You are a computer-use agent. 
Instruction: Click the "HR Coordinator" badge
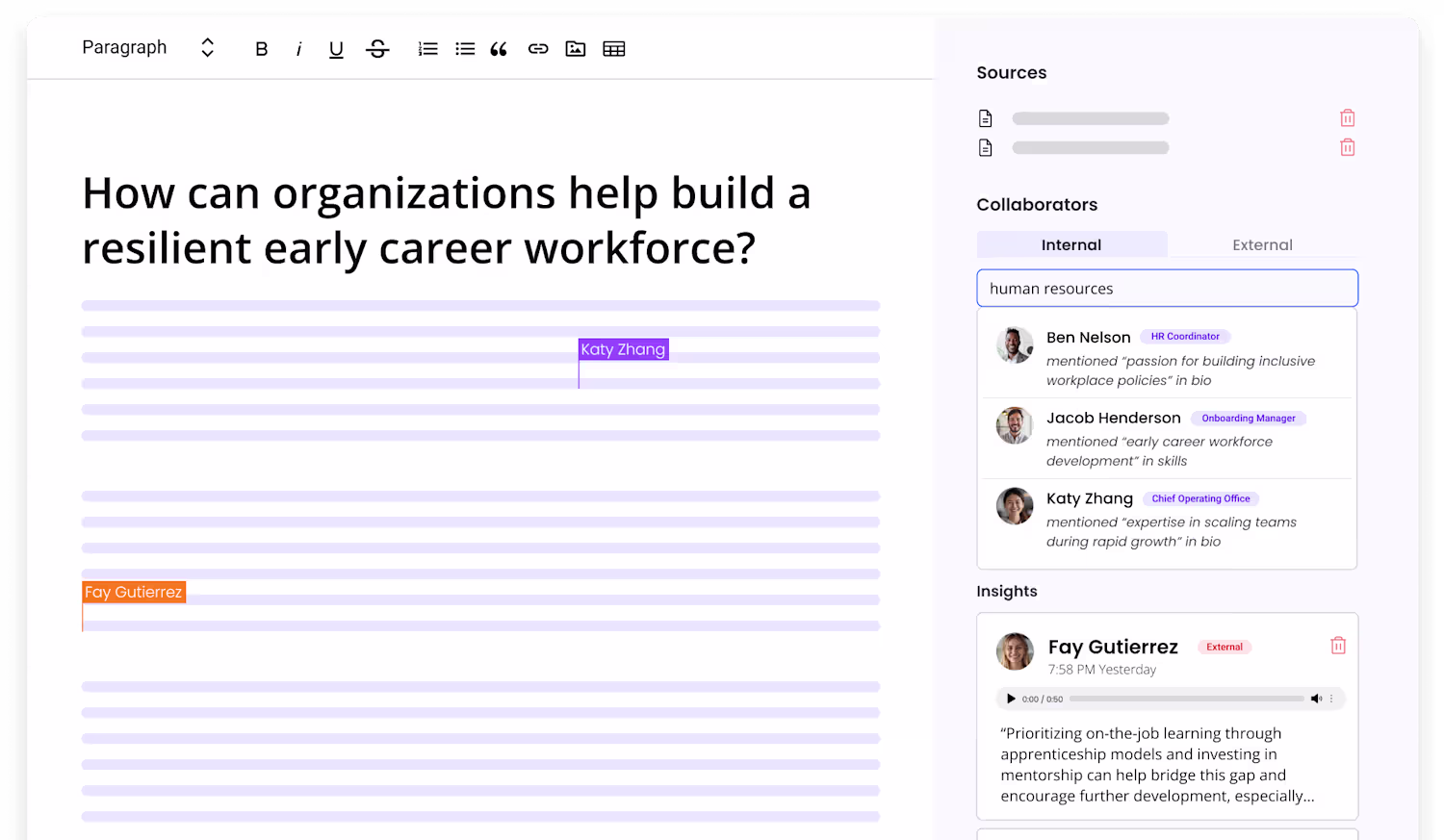(1185, 337)
